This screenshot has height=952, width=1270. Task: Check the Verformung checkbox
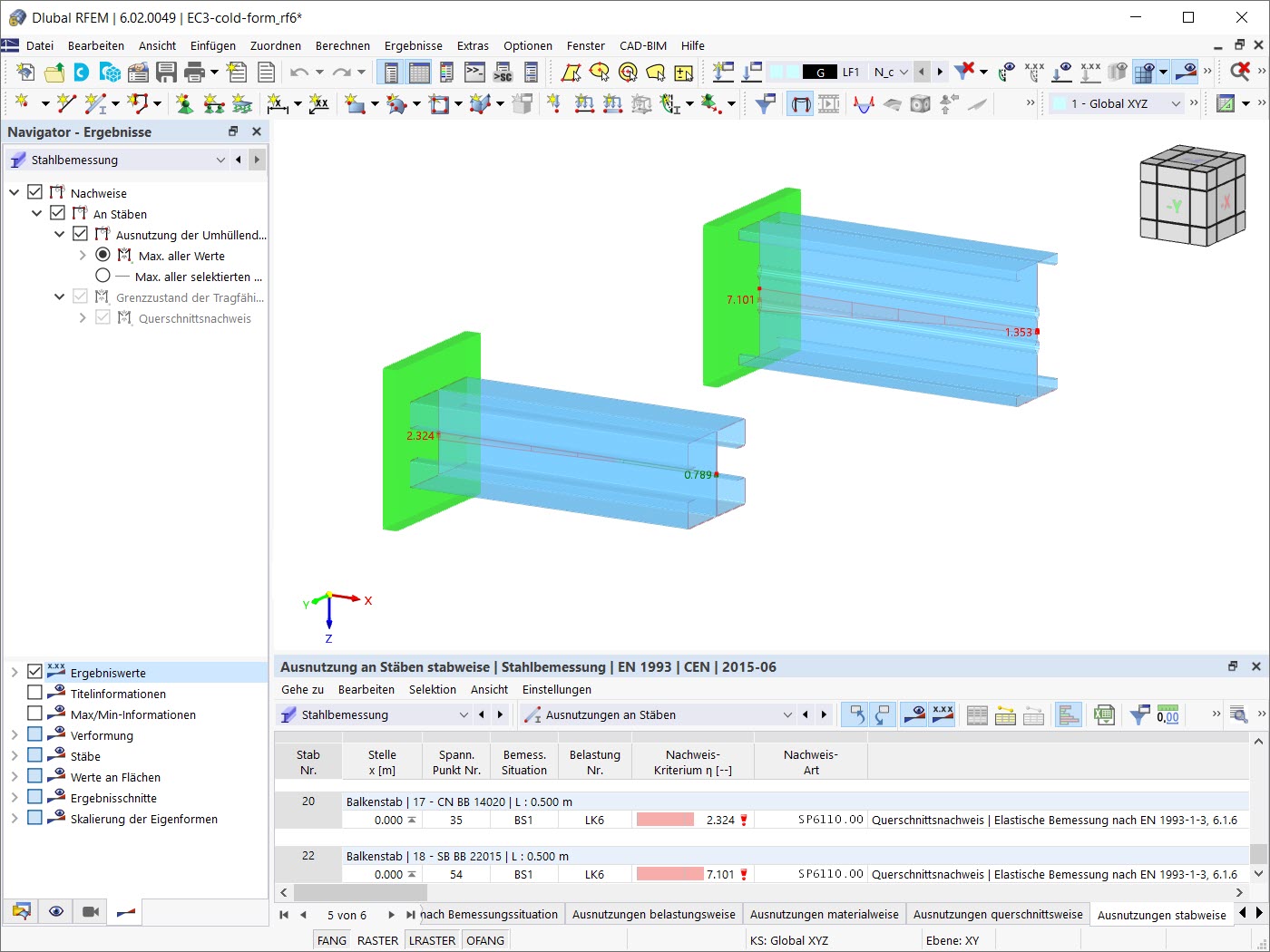(x=35, y=734)
